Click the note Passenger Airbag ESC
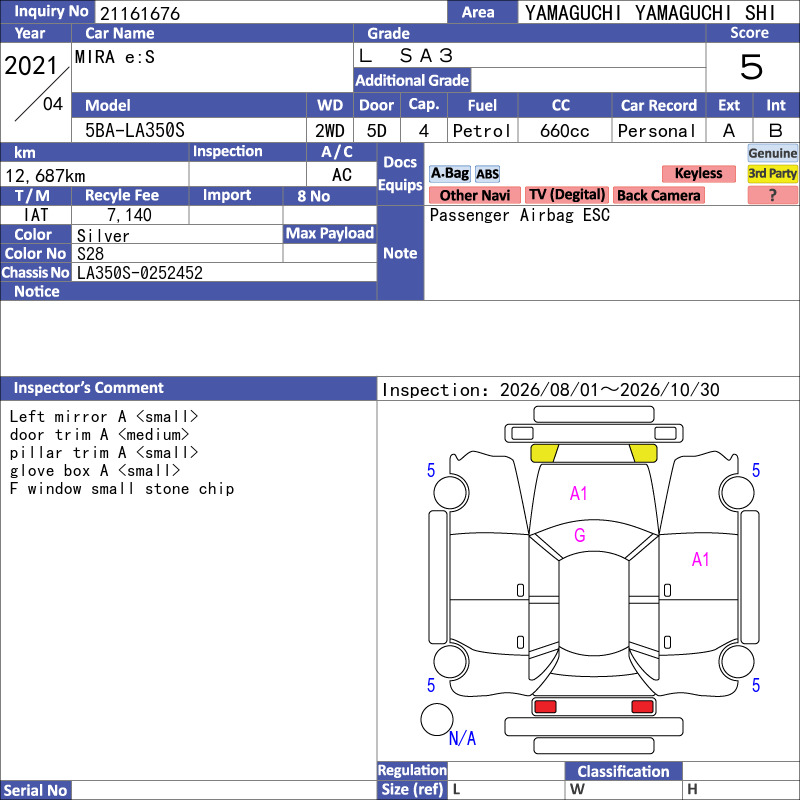 [x=520, y=215]
